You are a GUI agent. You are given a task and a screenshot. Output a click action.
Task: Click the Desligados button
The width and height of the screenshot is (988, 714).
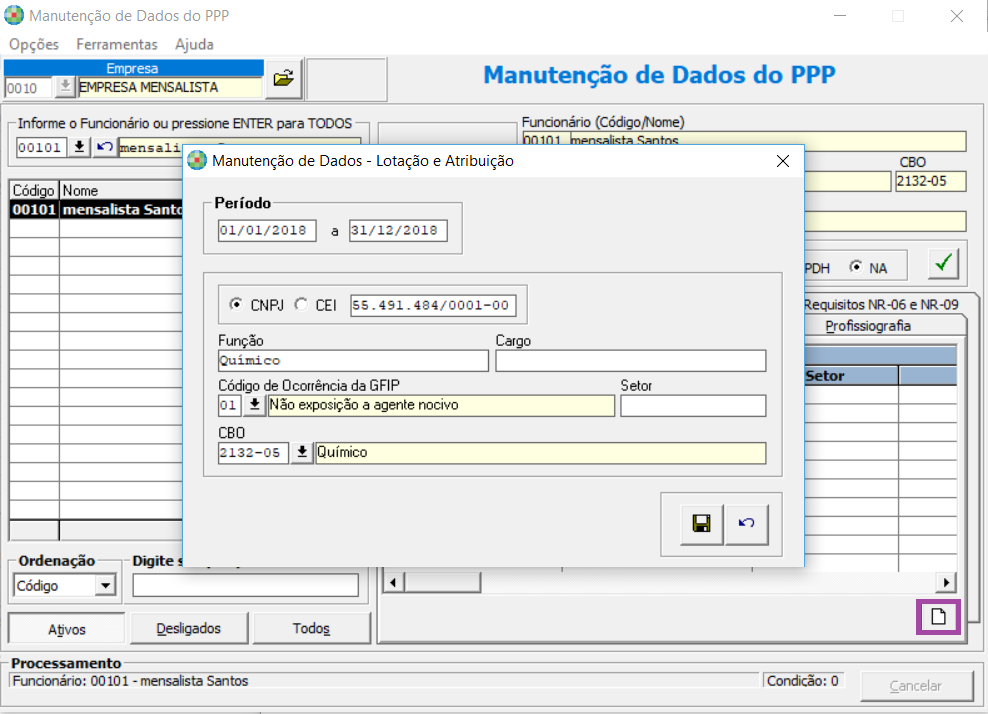[x=188, y=628]
